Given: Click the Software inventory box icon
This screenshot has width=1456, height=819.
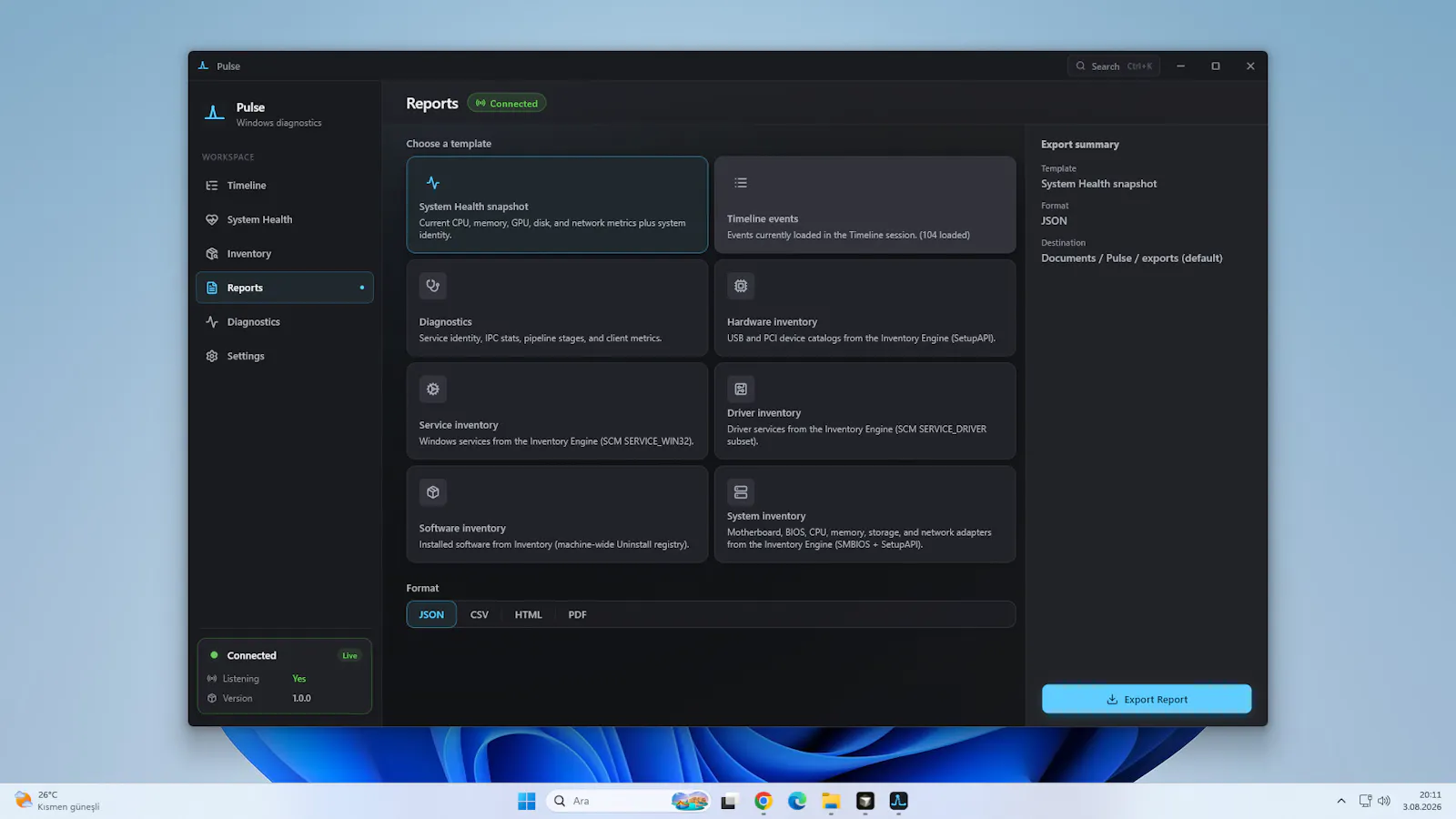Looking at the screenshot, I should tap(433, 492).
